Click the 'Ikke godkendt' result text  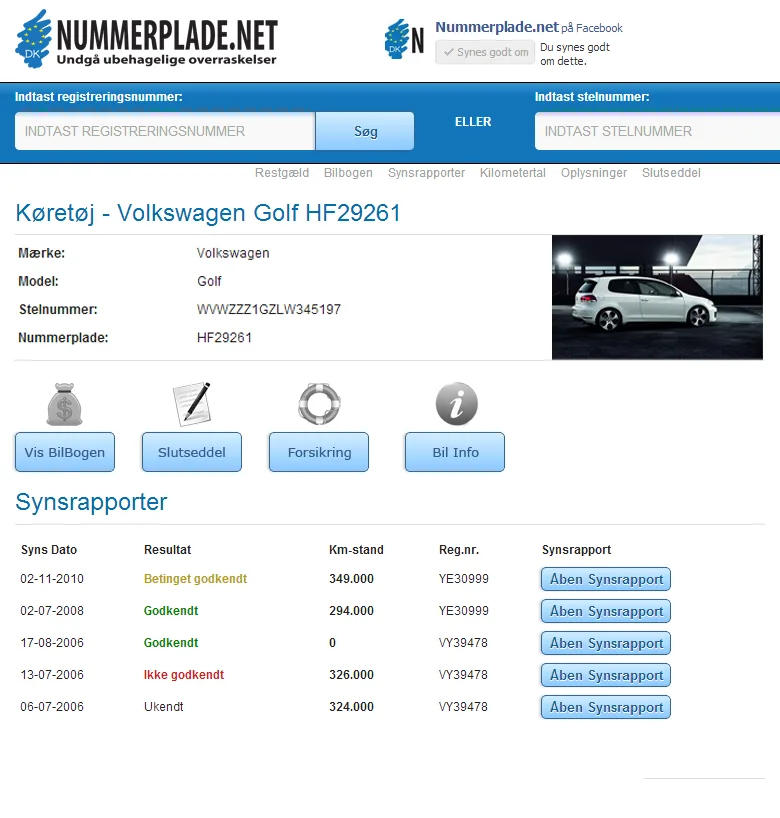(x=184, y=675)
